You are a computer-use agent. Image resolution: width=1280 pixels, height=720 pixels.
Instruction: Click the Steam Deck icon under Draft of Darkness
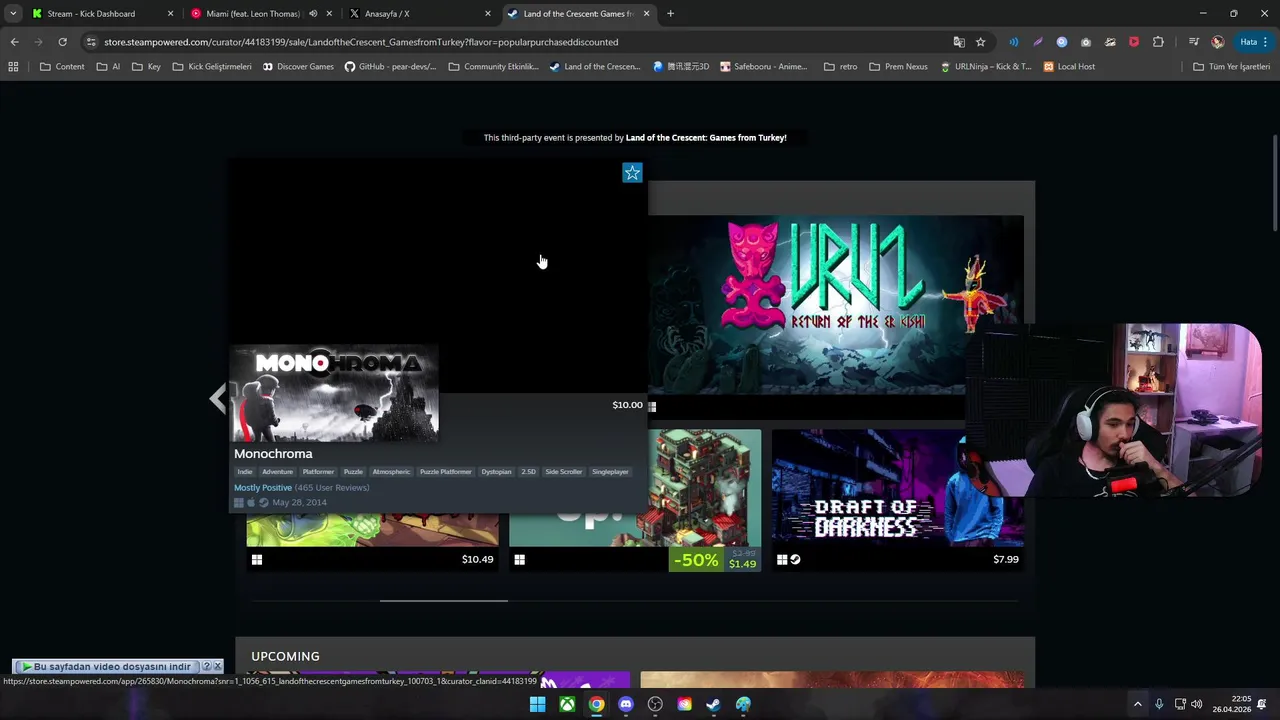point(795,560)
